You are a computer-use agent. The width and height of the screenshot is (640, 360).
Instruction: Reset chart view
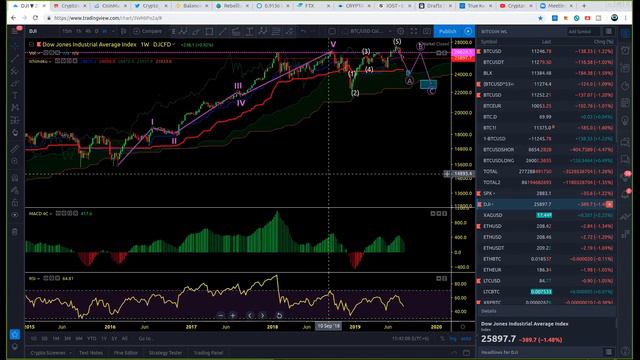pos(279,316)
